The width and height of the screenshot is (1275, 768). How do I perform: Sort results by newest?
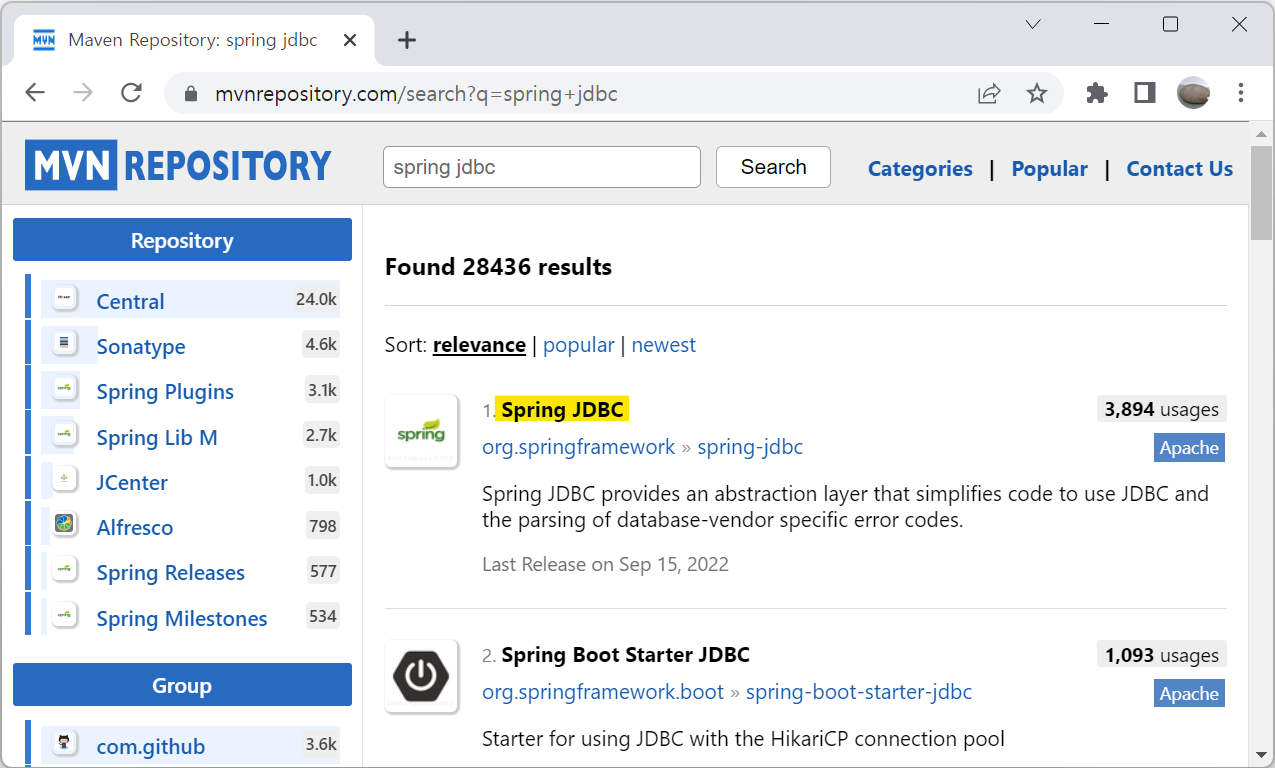(x=663, y=345)
